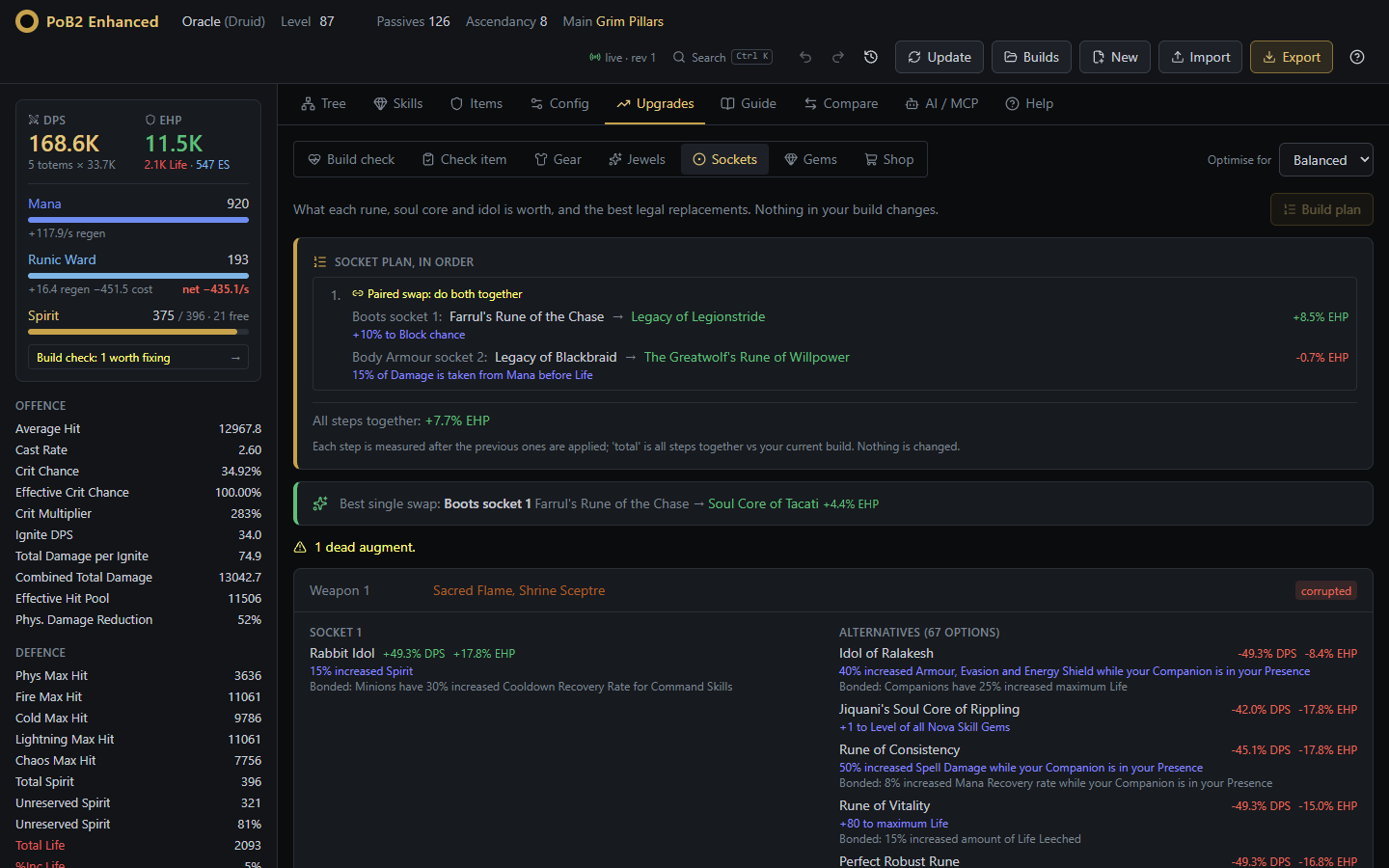Open the help question mark icon
The width and height of the screenshot is (1389, 868).
coord(1357,57)
